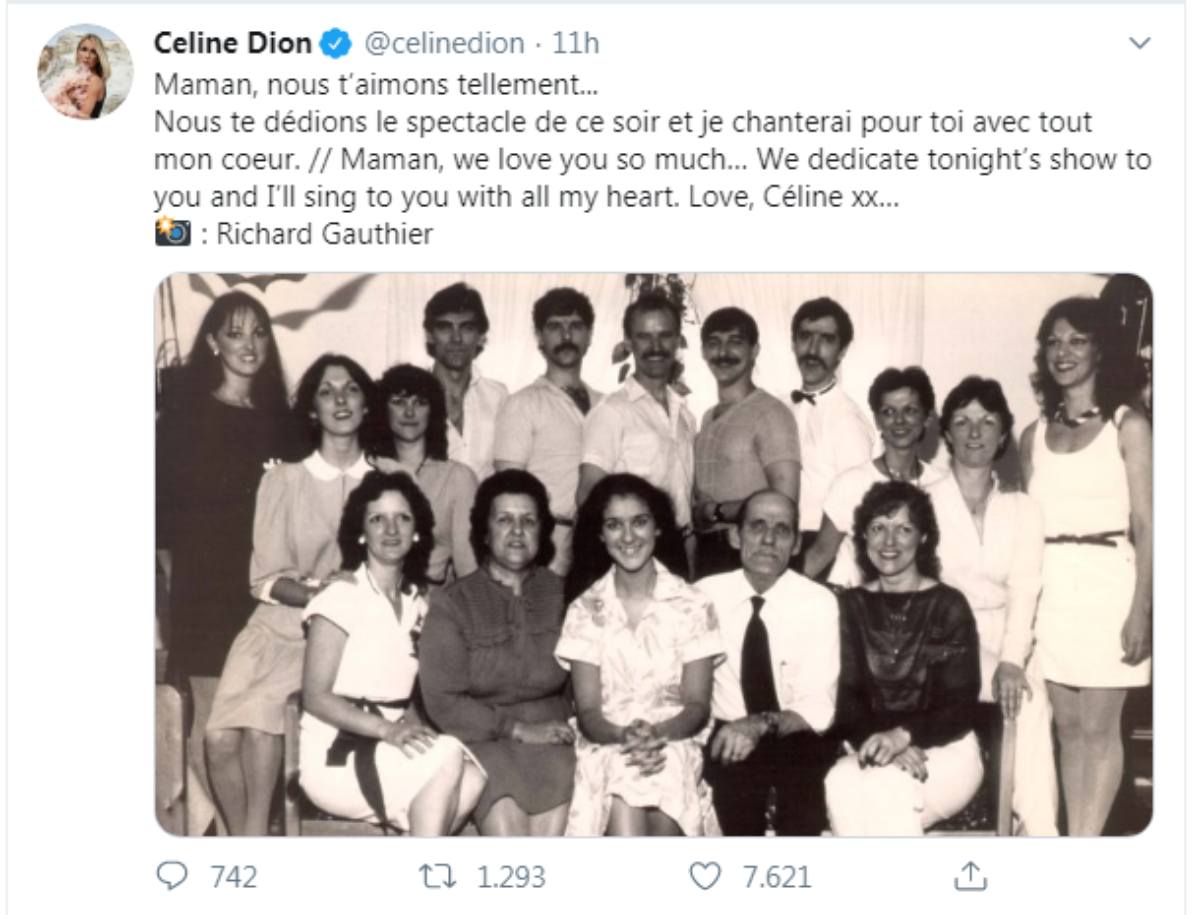
Task: Open Celine Dion's profile avatar
Action: point(85,71)
